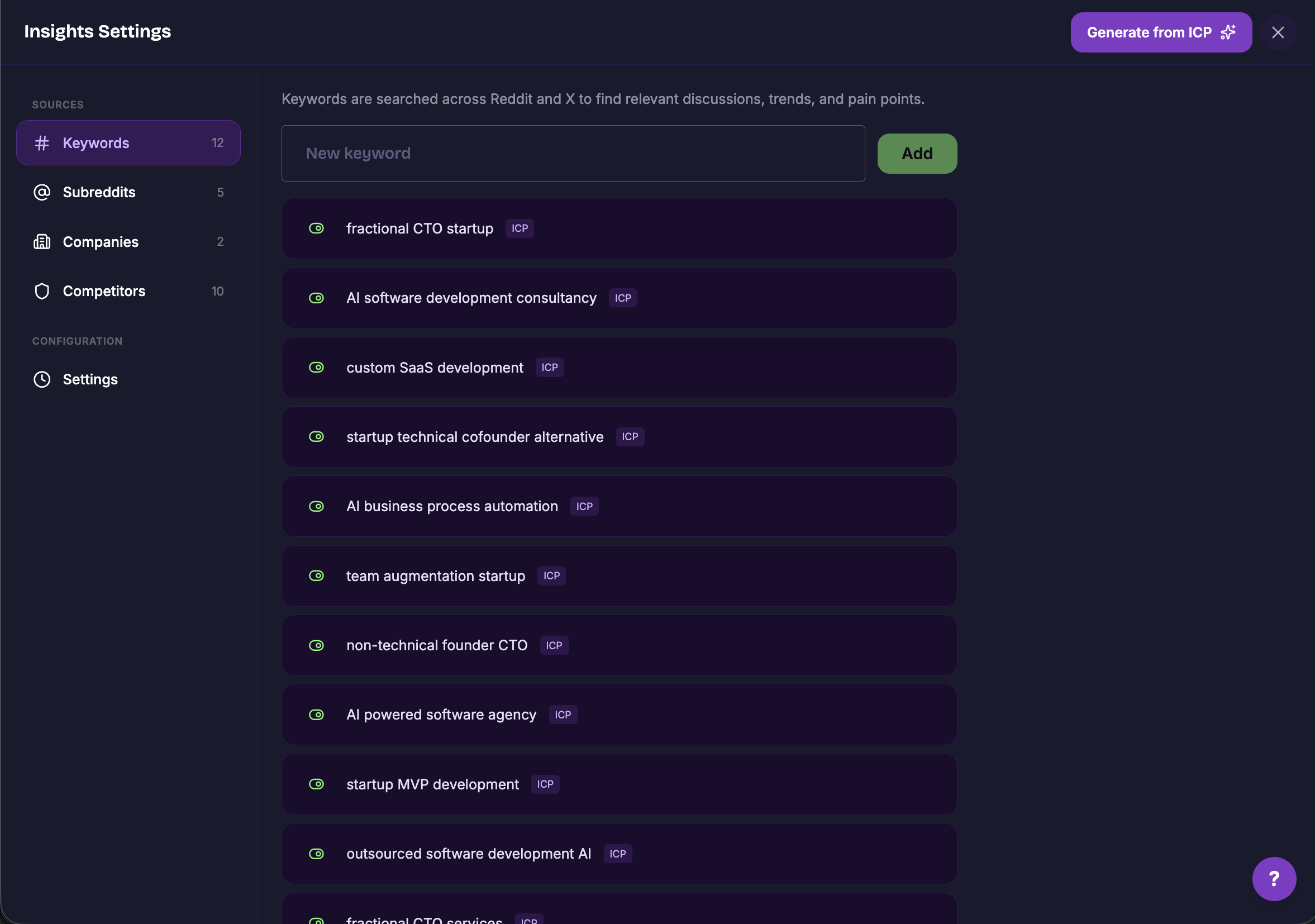This screenshot has height=924, width=1315.
Task: Toggle visibility of 'fractional CTO startup' keyword
Action: point(316,228)
